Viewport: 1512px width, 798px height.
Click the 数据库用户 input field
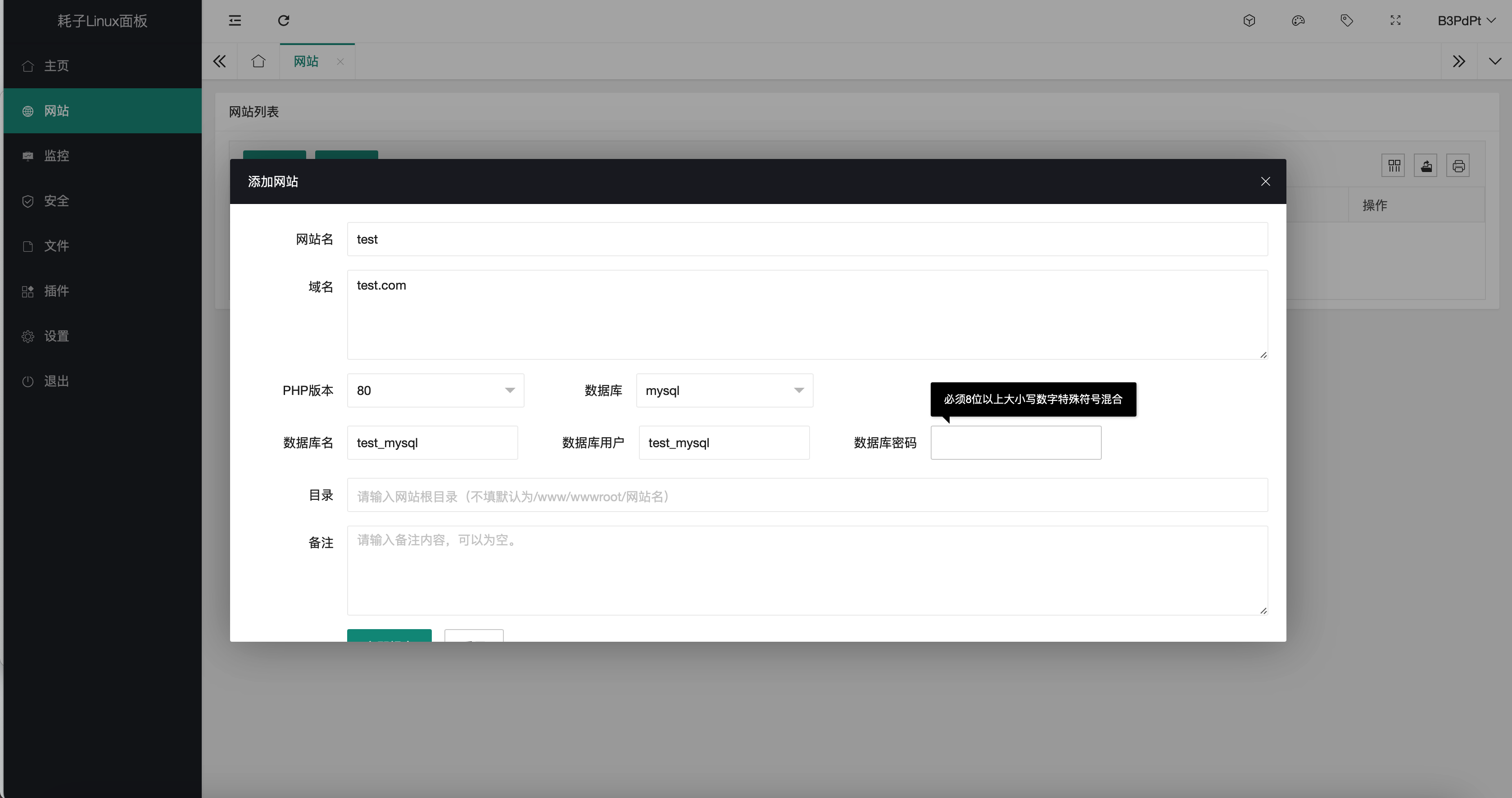click(x=724, y=443)
